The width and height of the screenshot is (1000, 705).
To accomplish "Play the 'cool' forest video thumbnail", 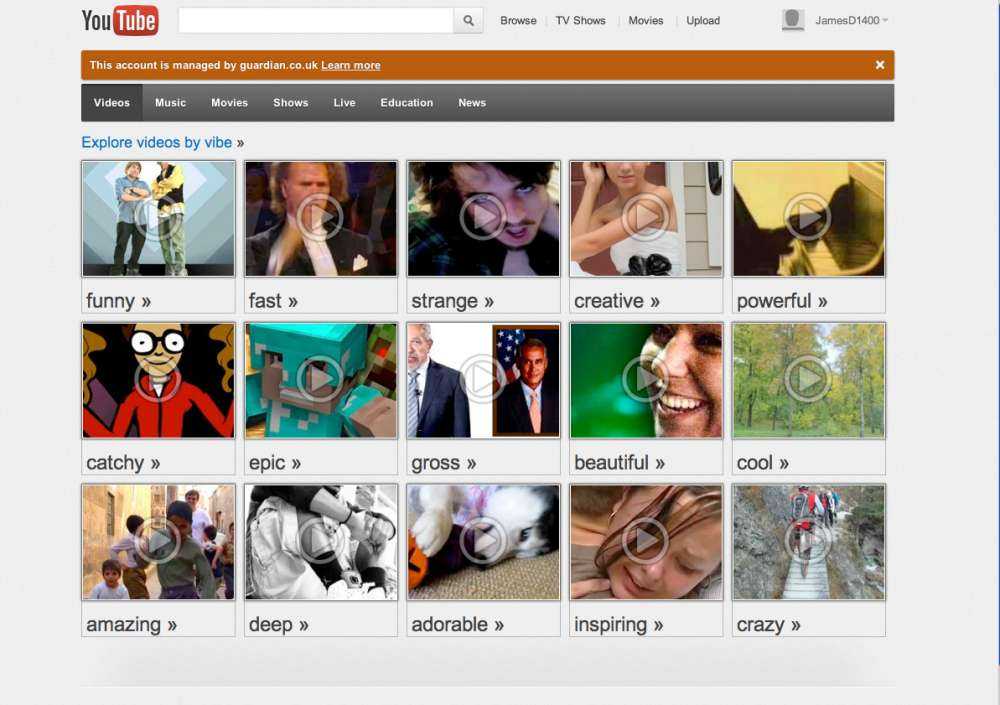I will [x=808, y=380].
